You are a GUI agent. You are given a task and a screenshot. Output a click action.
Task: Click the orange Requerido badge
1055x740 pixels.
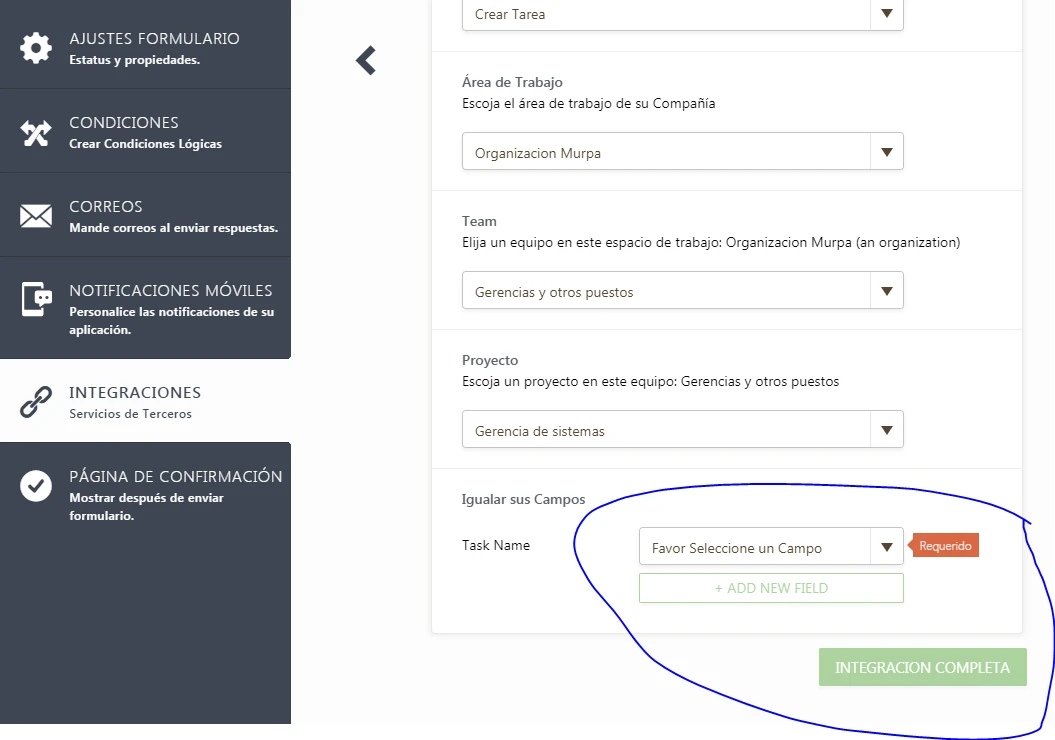(943, 545)
